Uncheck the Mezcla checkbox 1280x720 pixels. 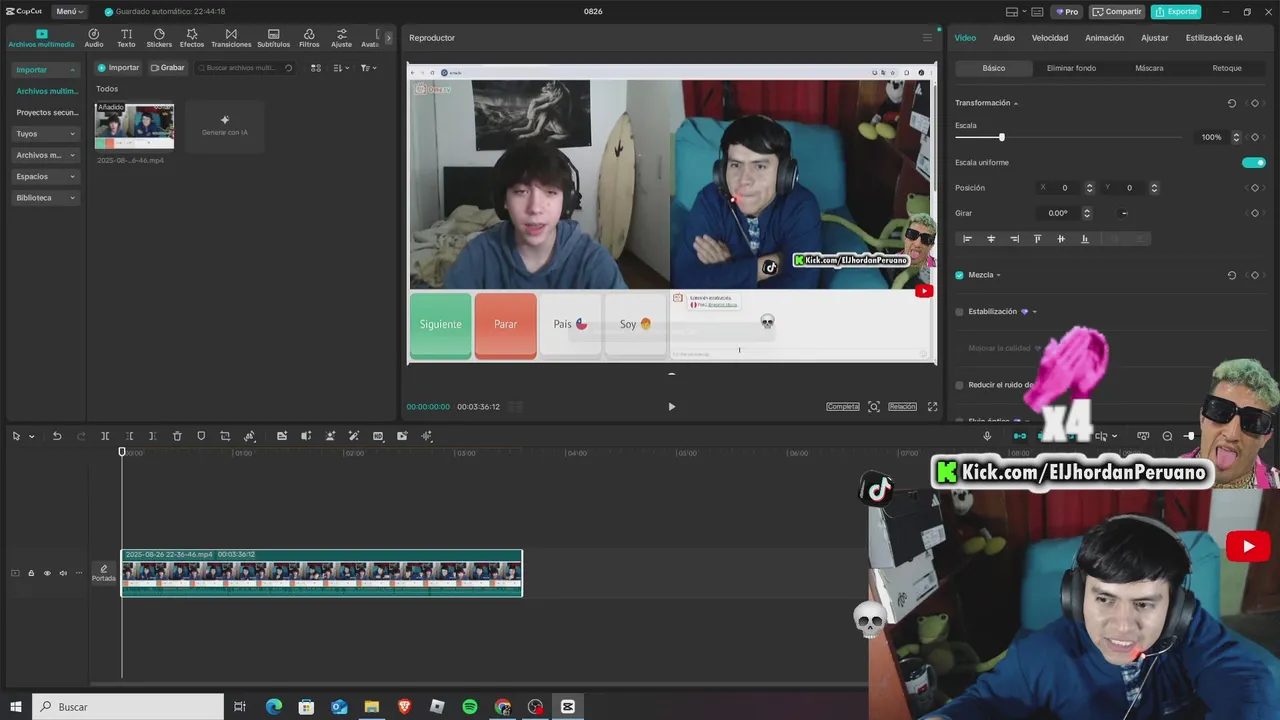[960, 275]
